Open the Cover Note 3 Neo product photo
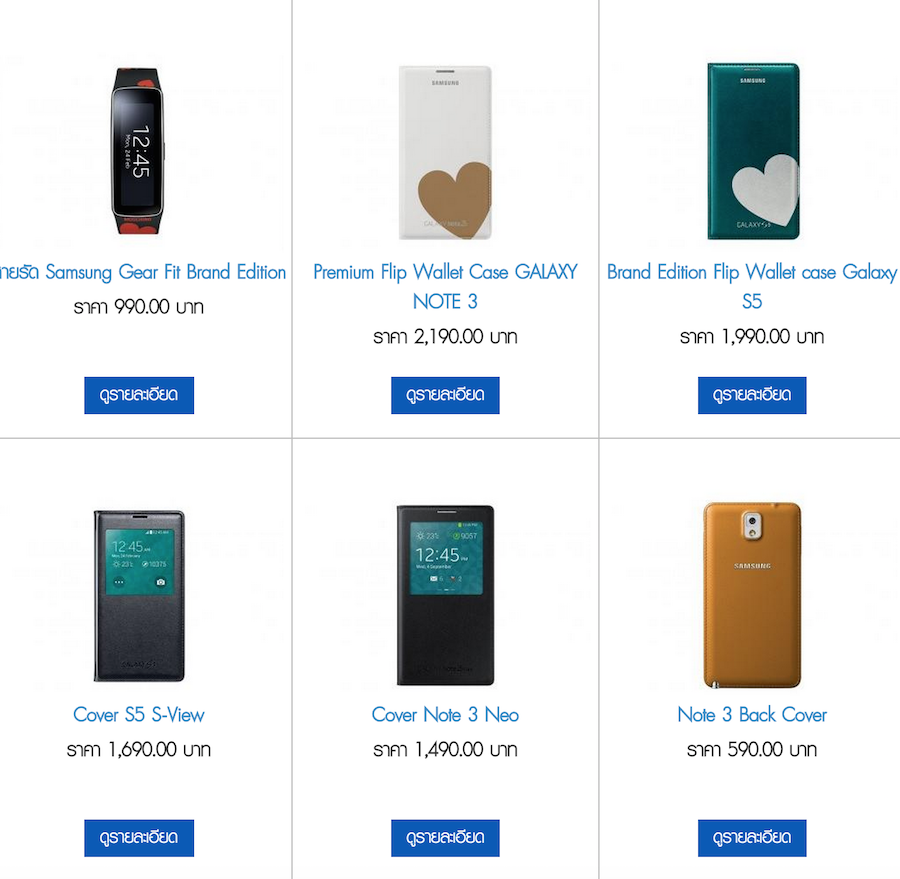Viewport: 900px width, 879px height. [445, 596]
